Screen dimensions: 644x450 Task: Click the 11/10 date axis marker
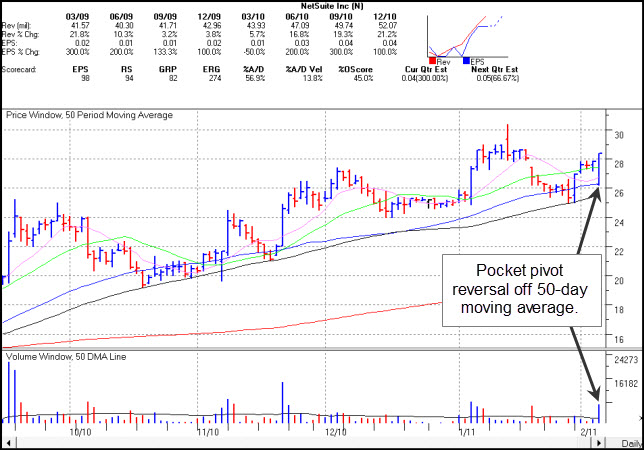208,432
